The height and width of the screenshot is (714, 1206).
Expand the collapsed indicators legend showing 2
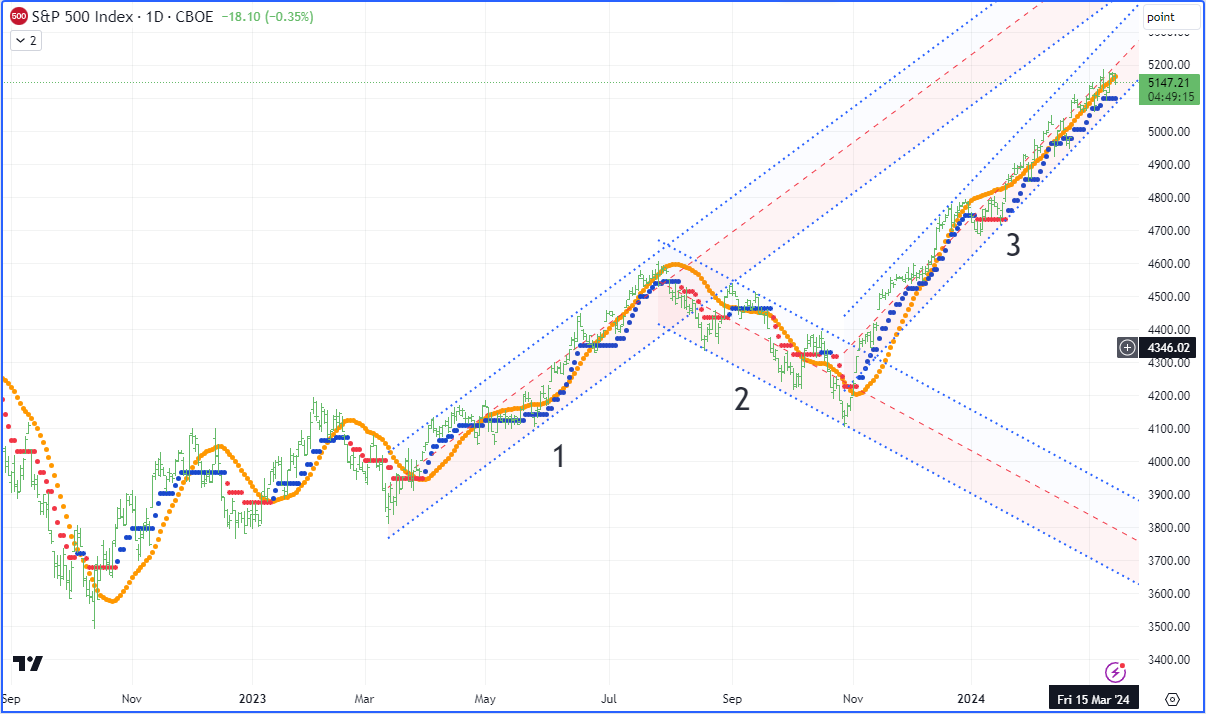tap(25, 40)
